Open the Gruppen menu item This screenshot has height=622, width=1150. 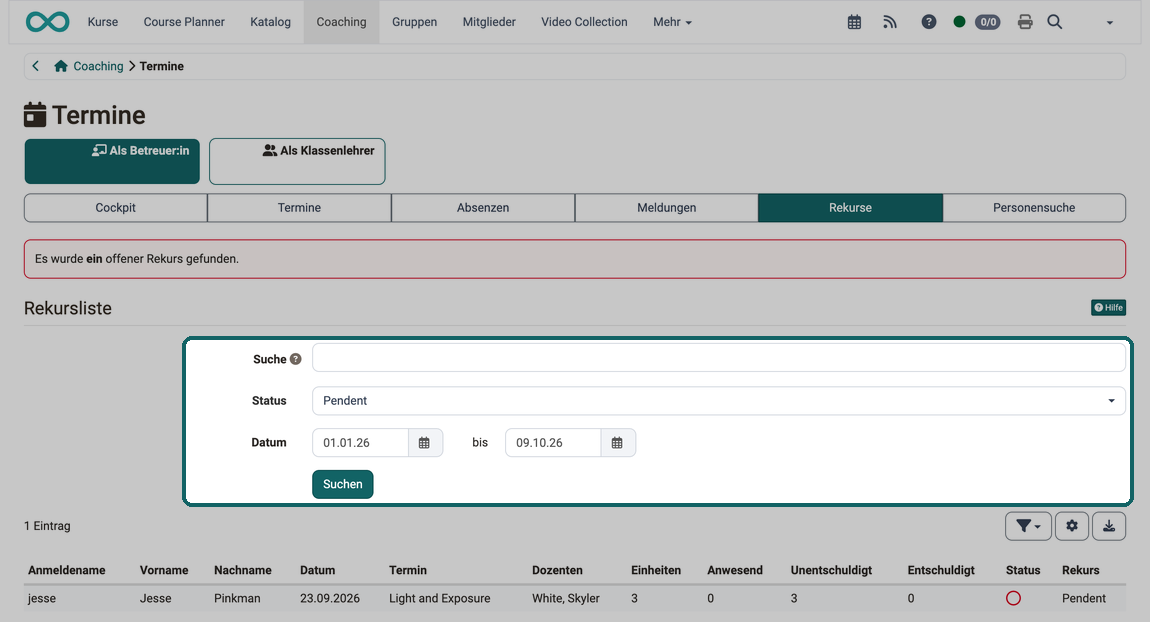[414, 22]
